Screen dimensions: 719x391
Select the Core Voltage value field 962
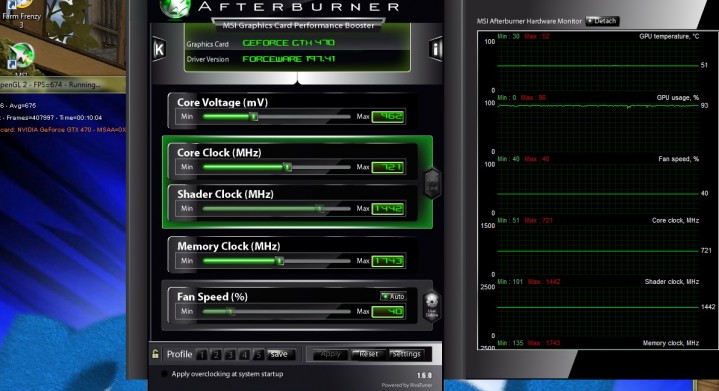[x=388, y=117]
